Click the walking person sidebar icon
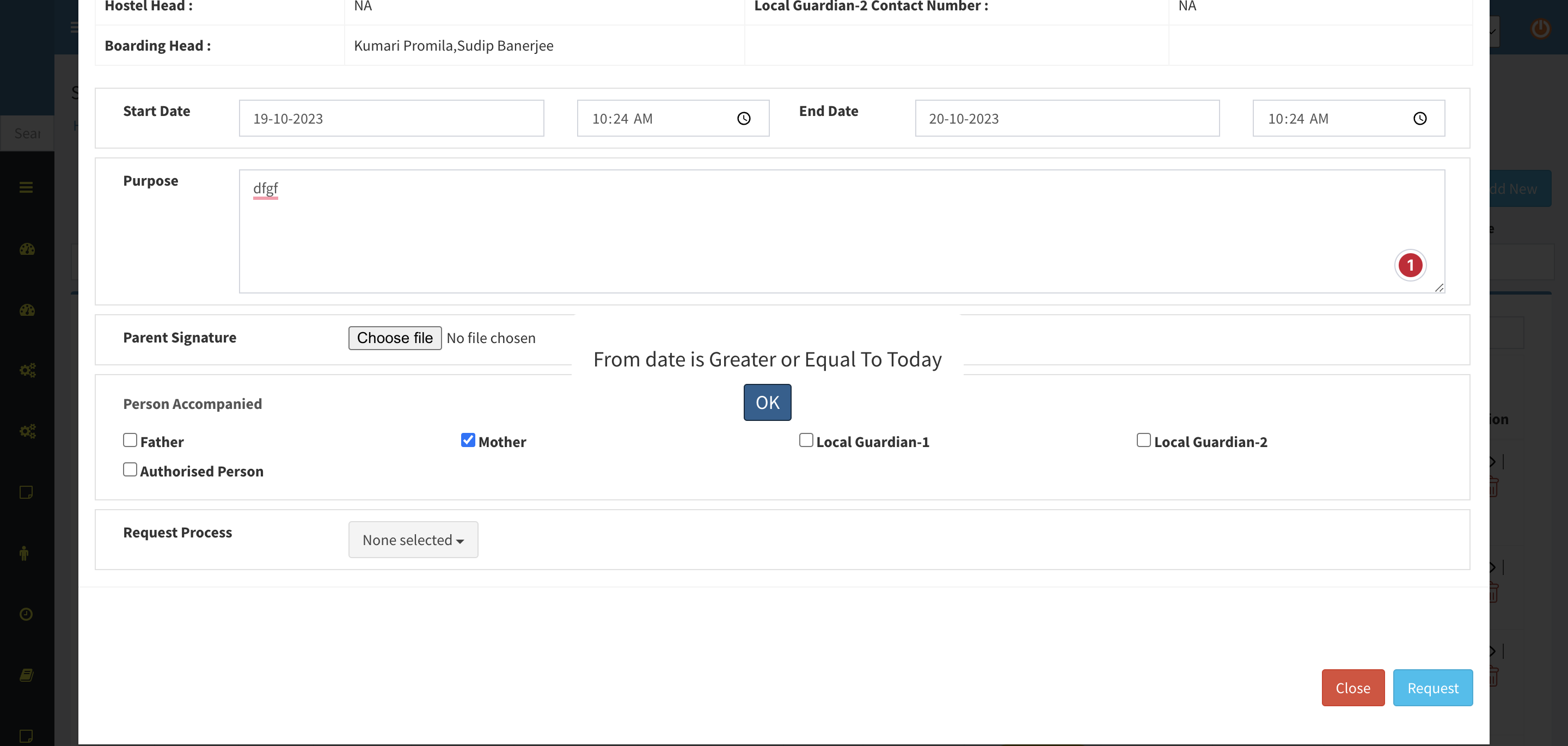This screenshot has height=746, width=1568. click(24, 553)
